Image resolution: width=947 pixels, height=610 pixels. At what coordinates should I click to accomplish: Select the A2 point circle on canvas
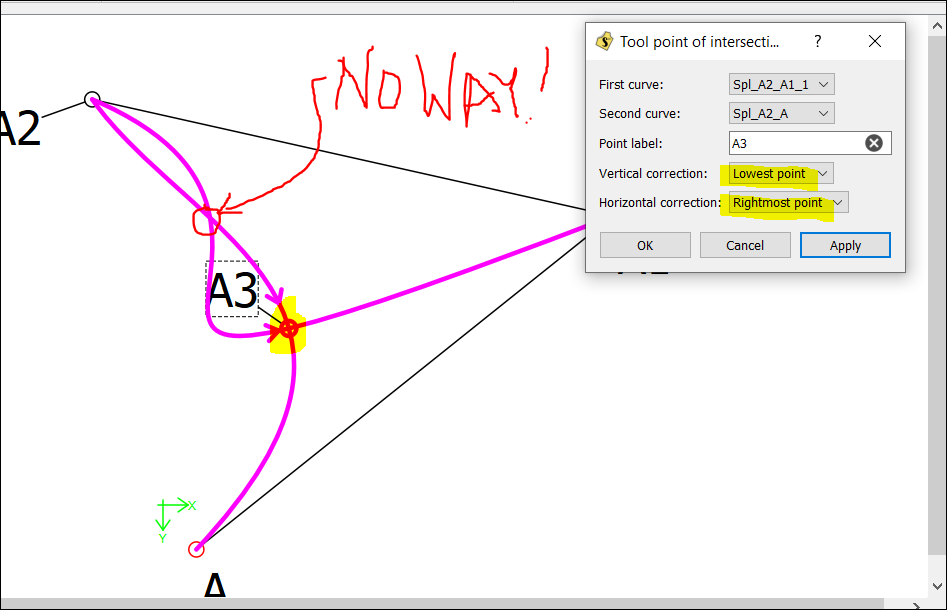pyautogui.click(x=92, y=99)
